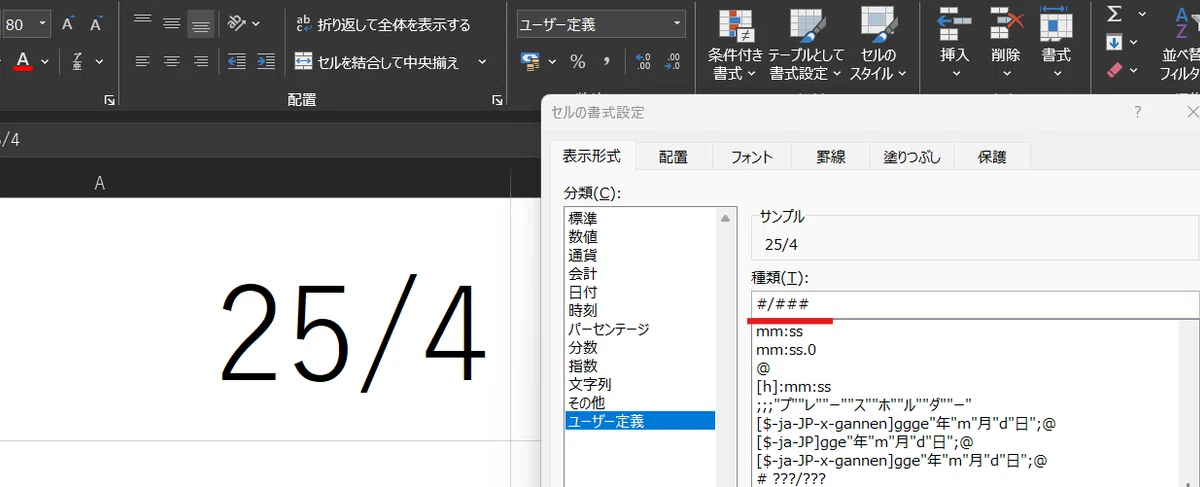The image size is (1200, 487).
Task: Switch to 表示形式 tab in dialog
Action: [x=592, y=156]
